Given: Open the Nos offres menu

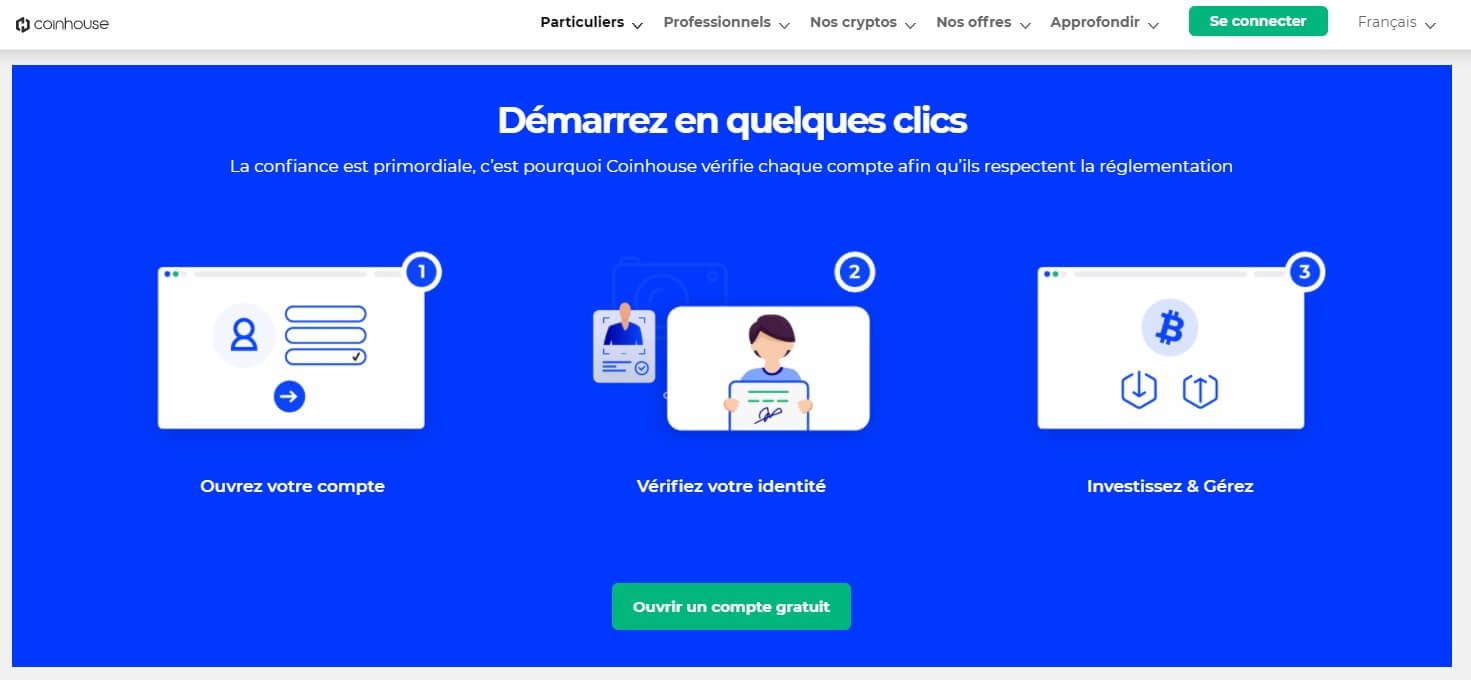Looking at the screenshot, I should [982, 22].
